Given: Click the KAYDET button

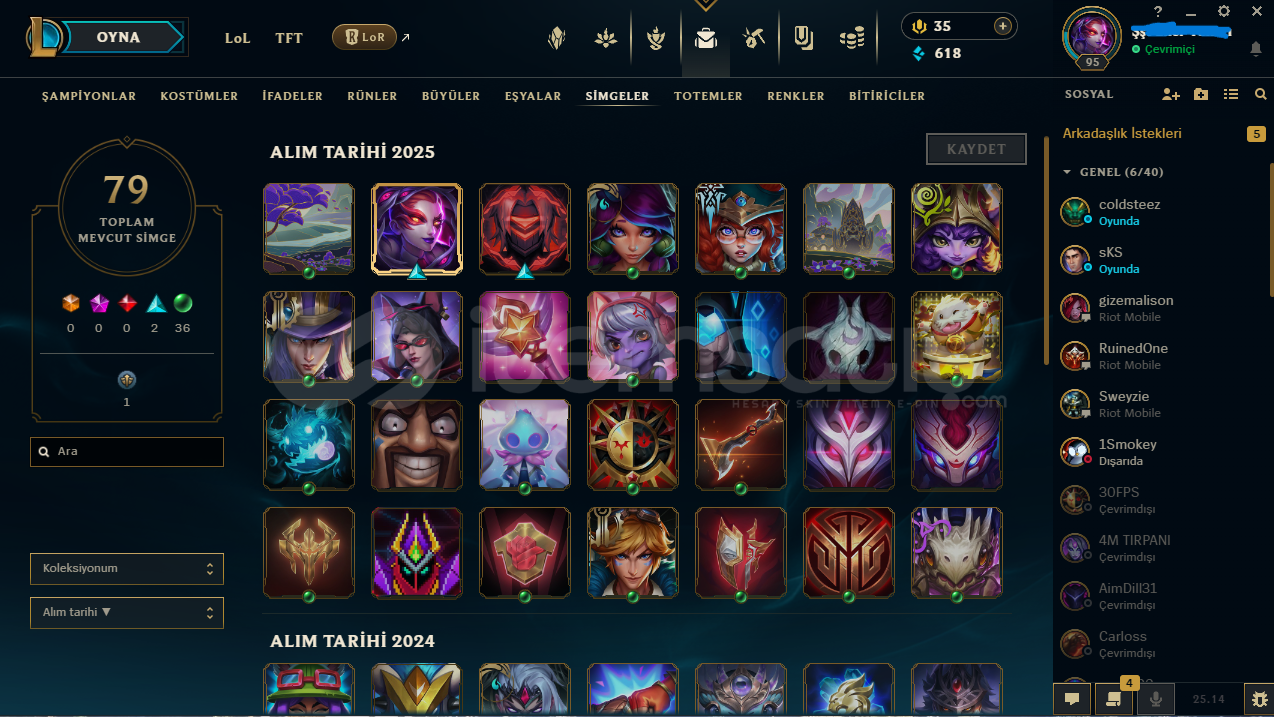Looking at the screenshot, I should (976, 149).
